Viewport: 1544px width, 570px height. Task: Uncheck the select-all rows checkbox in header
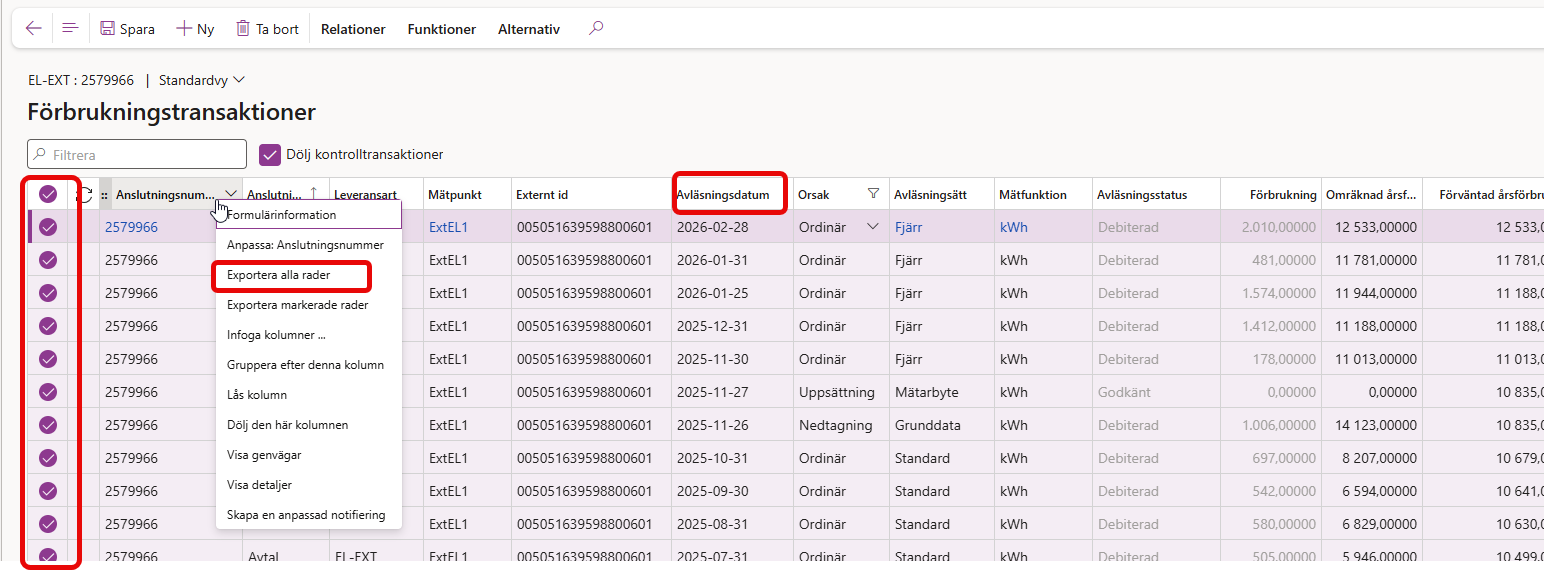pos(48,195)
